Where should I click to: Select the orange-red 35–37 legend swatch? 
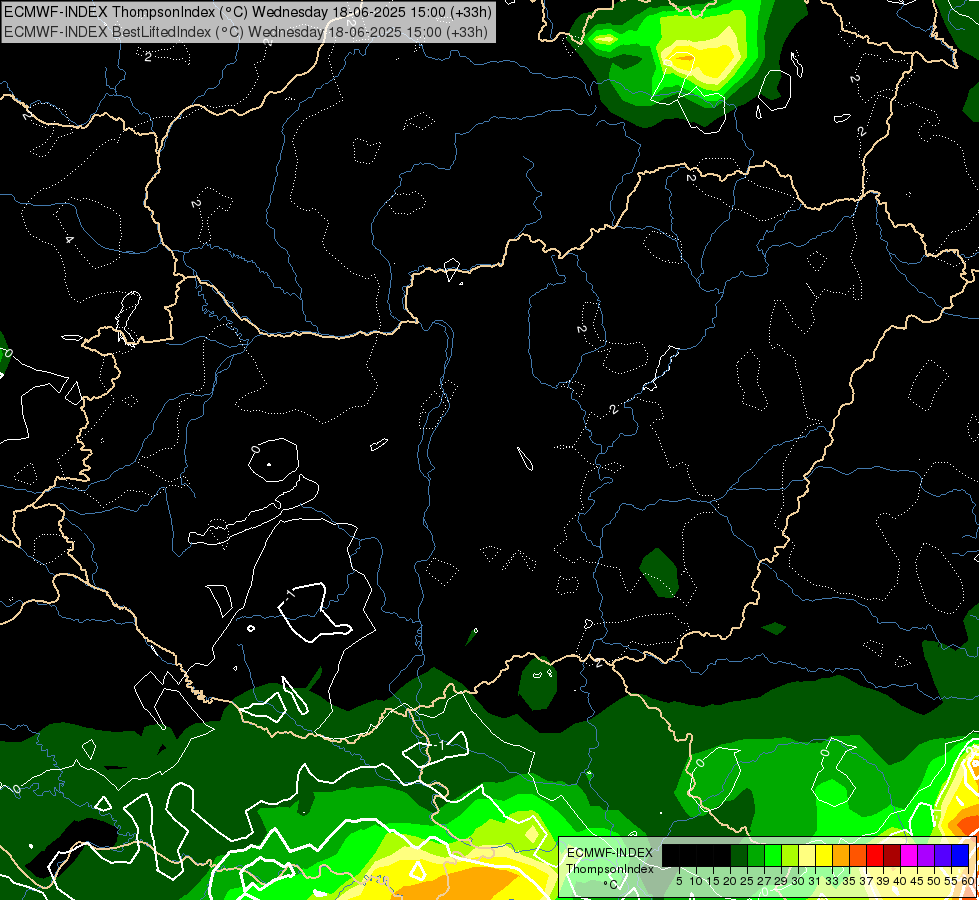click(x=858, y=855)
